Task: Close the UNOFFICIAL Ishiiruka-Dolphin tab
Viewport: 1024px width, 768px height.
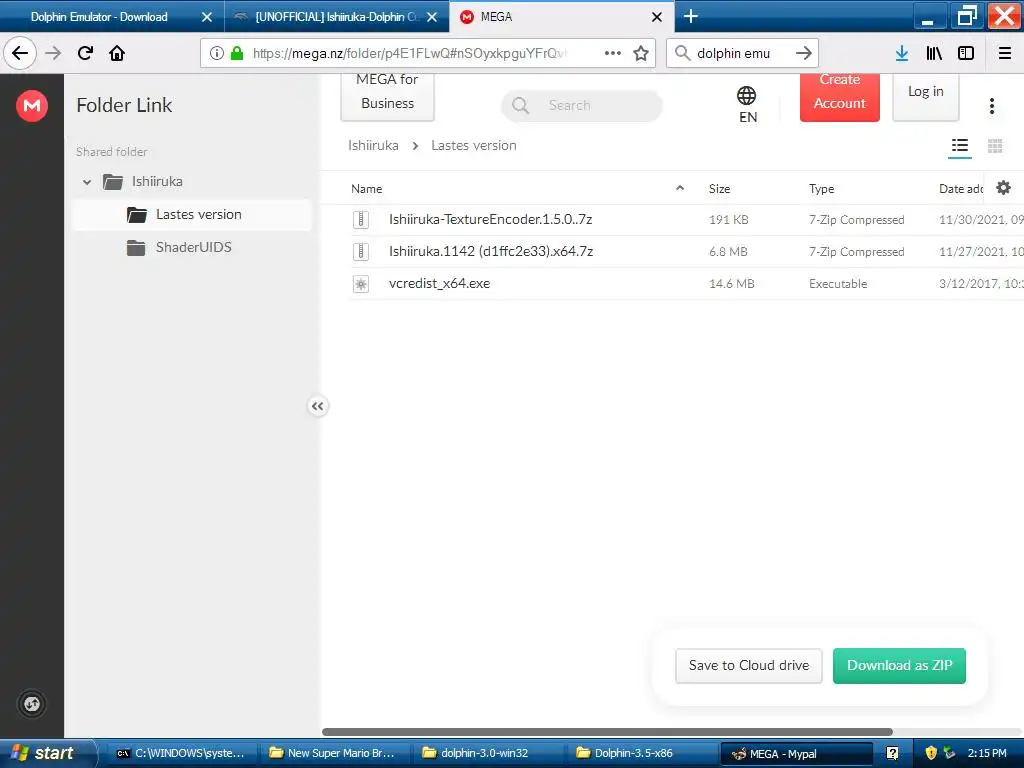Action: 432,17
